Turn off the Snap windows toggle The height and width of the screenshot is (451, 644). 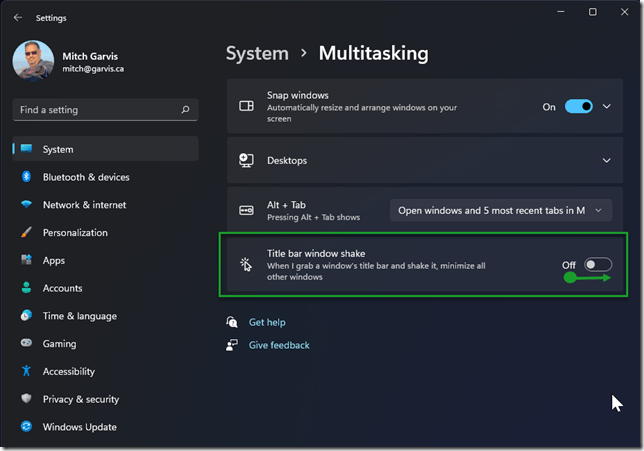578,107
